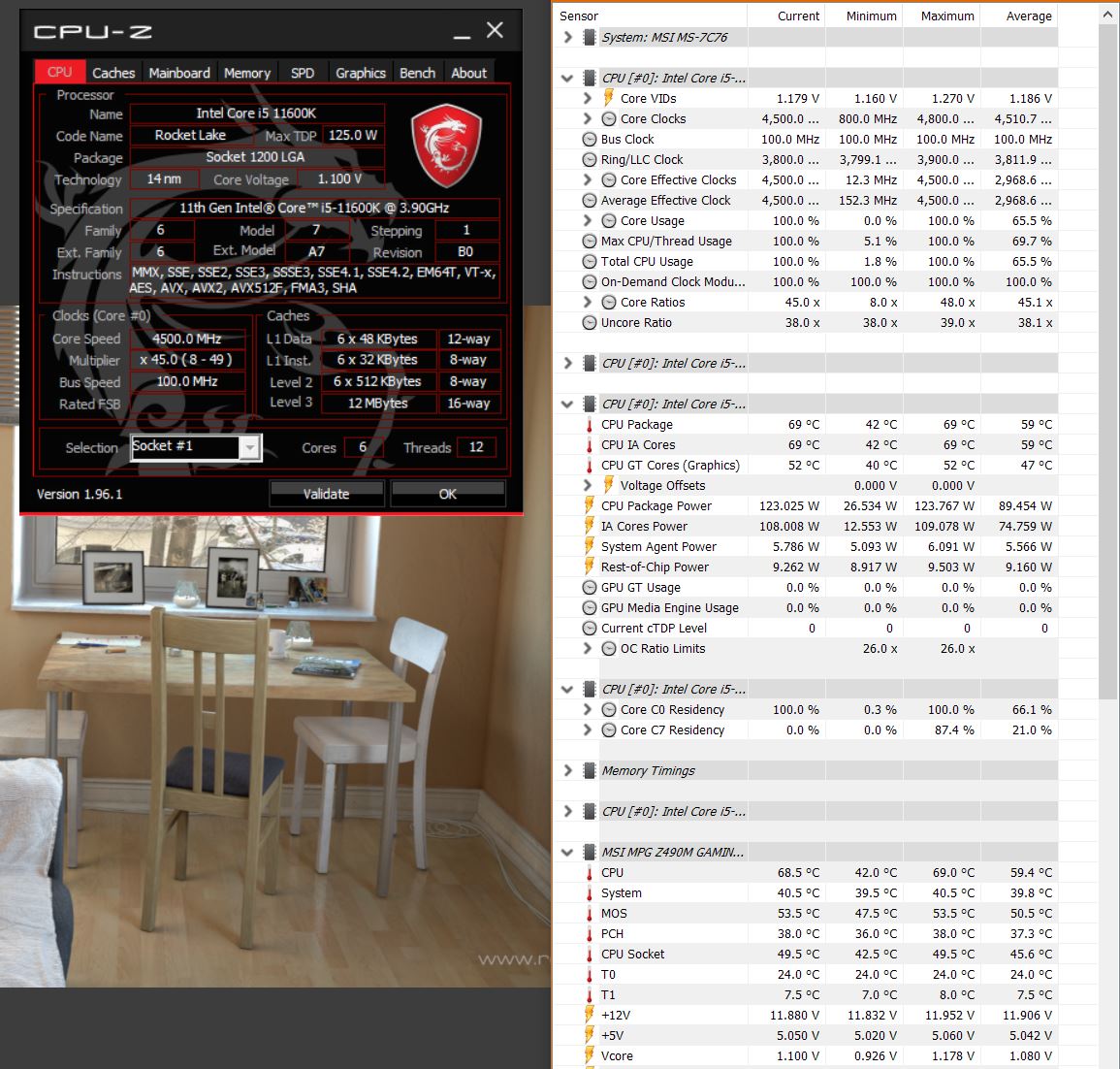The width and height of the screenshot is (1120, 1069).
Task: Click the lightning icon beside CPU Package Power
Action: pyautogui.click(x=590, y=505)
